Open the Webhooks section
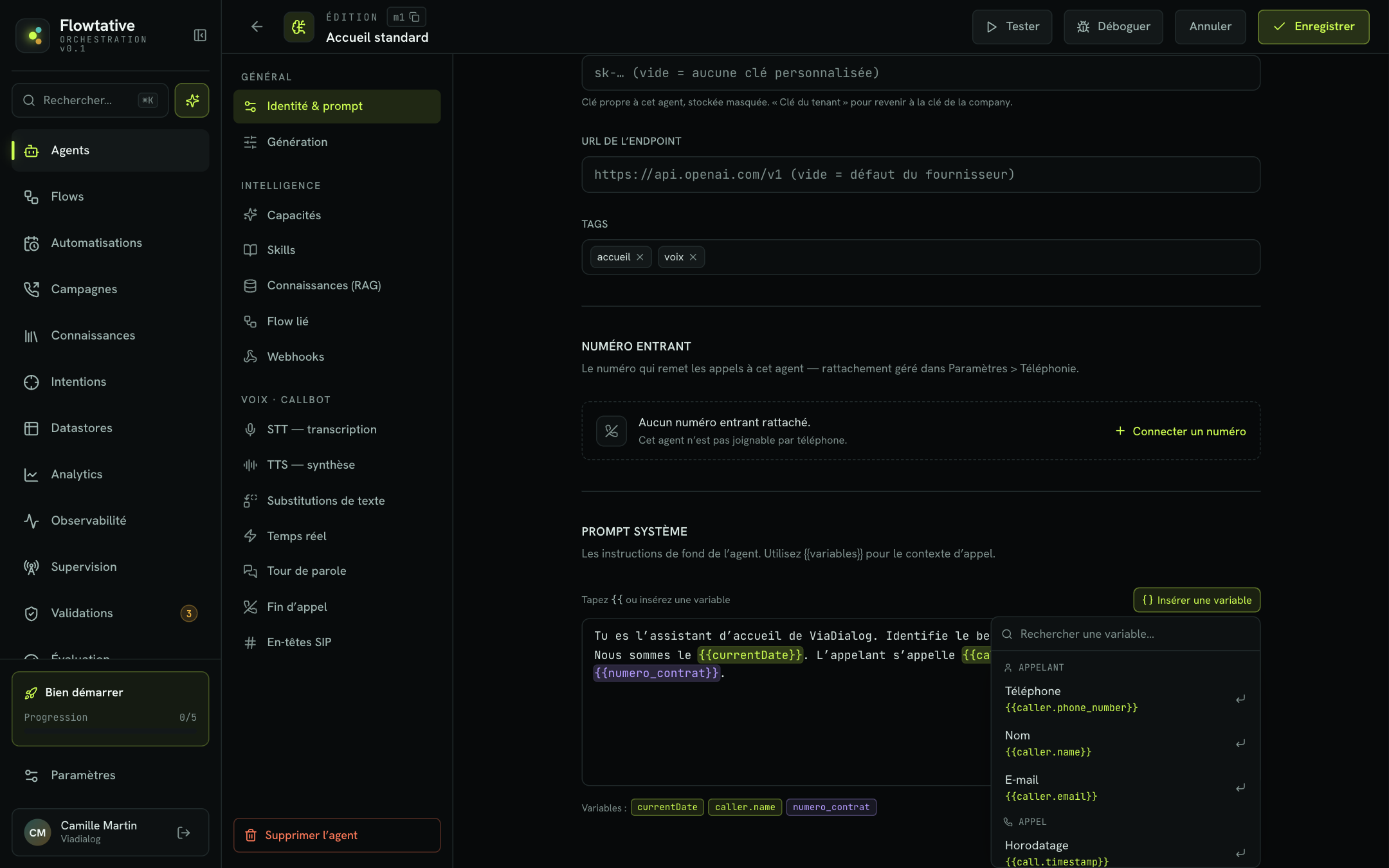1389x868 pixels. tap(337, 357)
